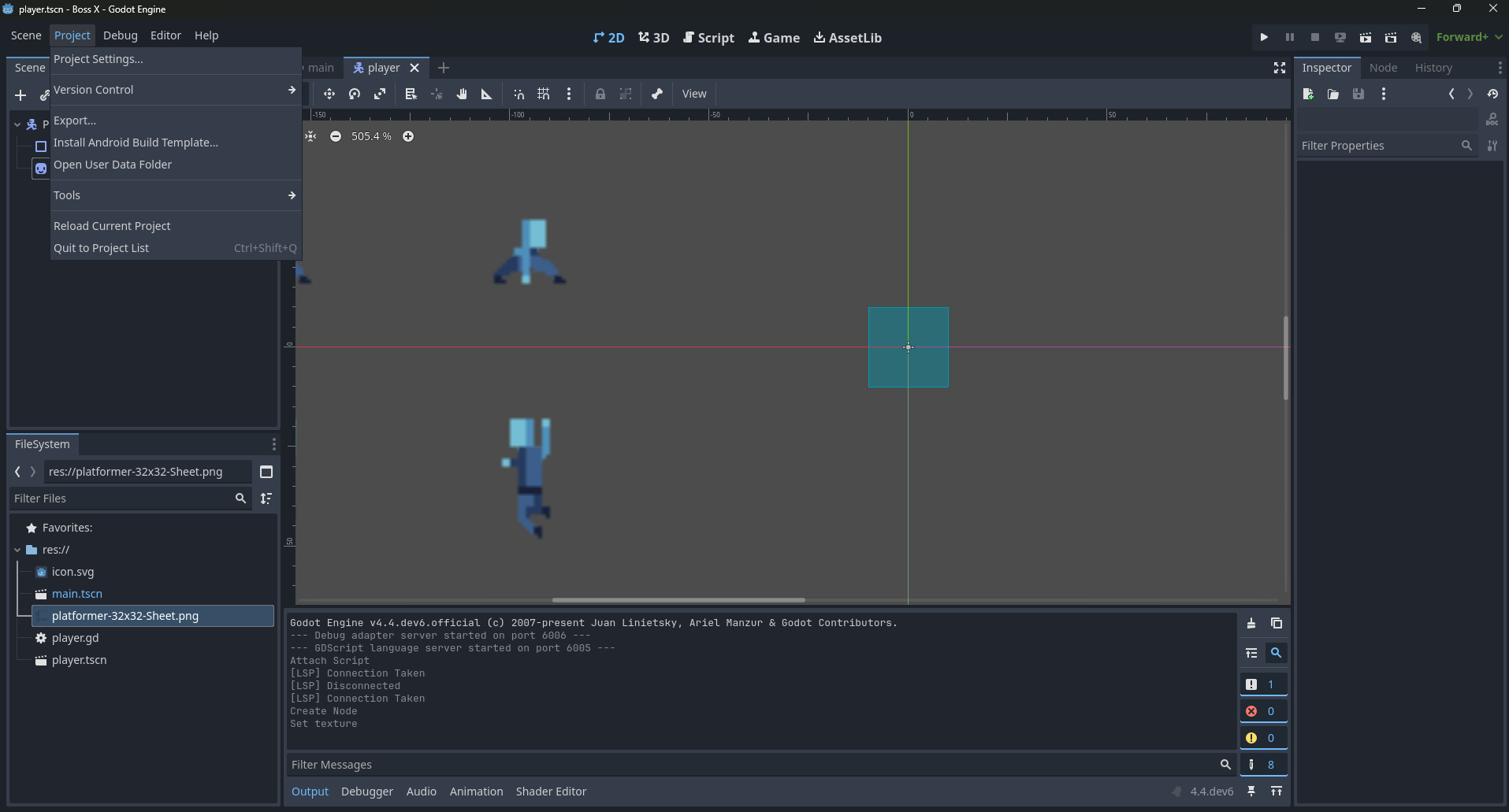Switch to the Node tab

click(x=1383, y=68)
